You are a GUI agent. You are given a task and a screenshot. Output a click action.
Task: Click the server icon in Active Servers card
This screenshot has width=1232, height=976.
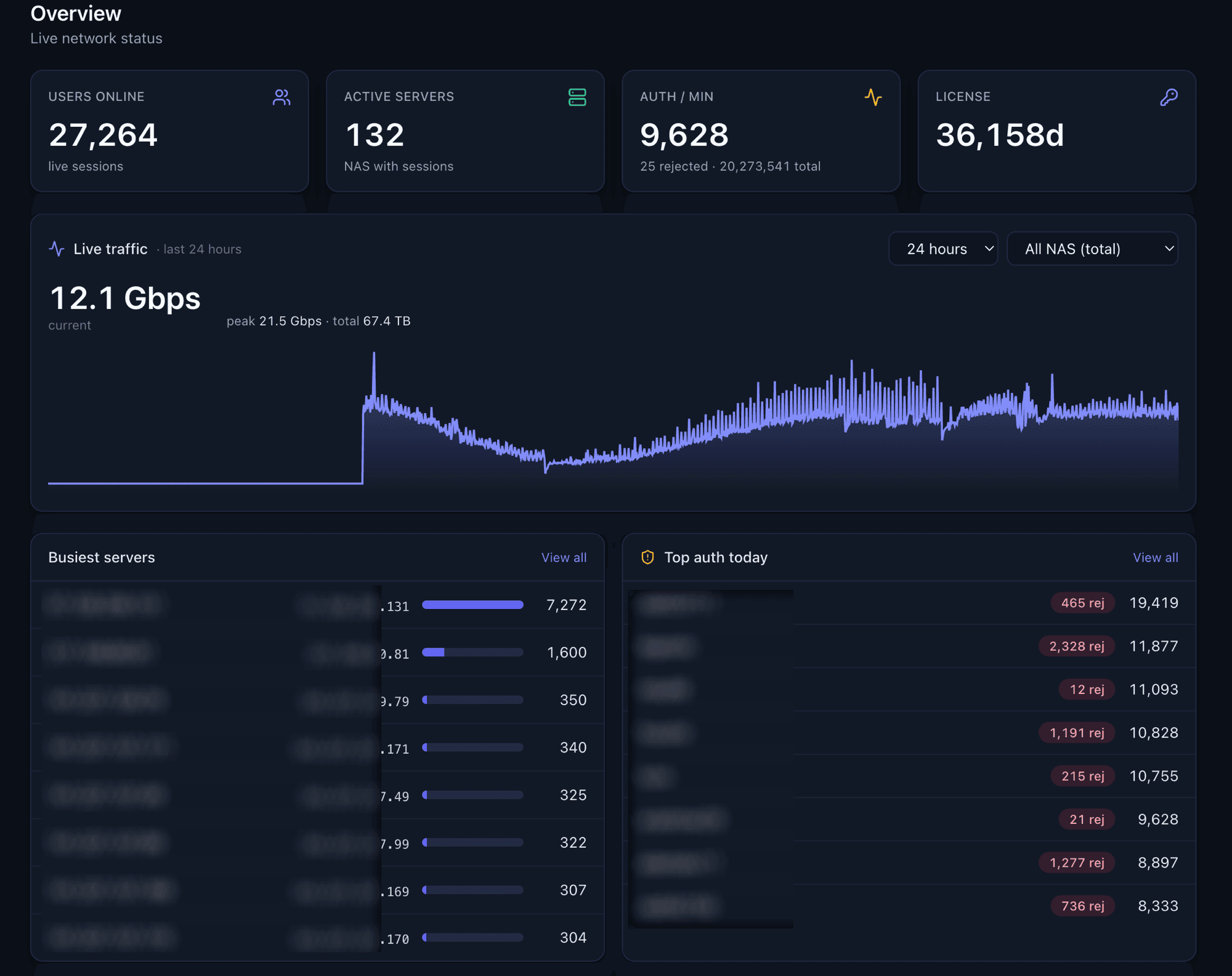(x=577, y=97)
